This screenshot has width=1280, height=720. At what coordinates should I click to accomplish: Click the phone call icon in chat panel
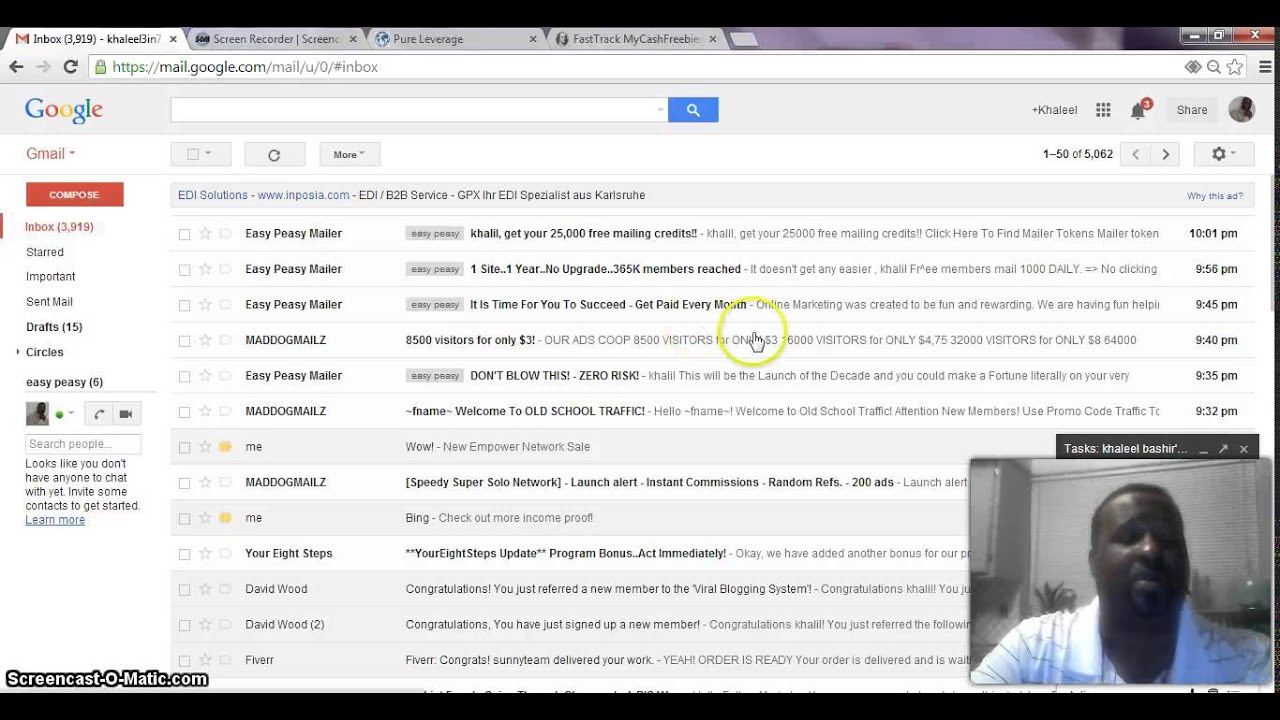[x=99, y=414]
